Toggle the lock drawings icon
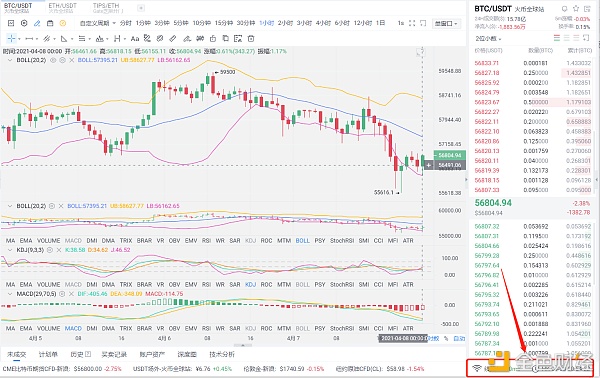600x378 pixels. click(x=213, y=39)
